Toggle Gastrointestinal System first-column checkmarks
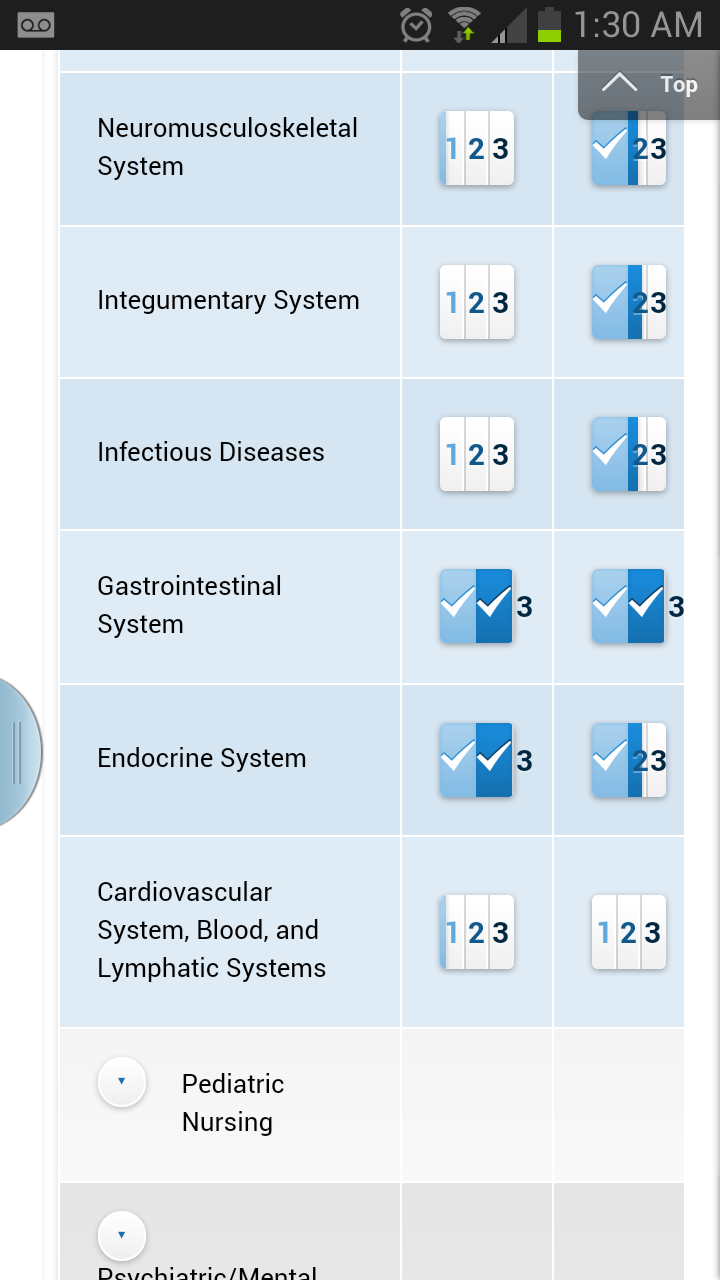720x1280 pixels. click(x=477, y=606)
